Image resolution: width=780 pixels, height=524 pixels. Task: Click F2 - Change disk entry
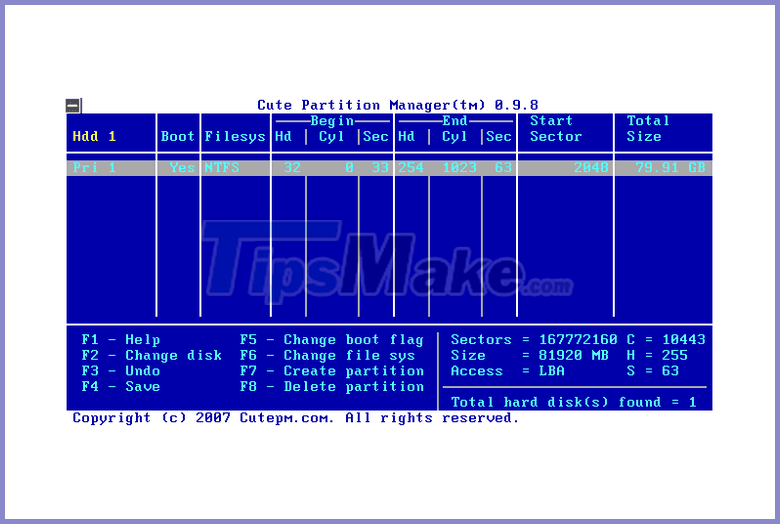pos(152,355)
